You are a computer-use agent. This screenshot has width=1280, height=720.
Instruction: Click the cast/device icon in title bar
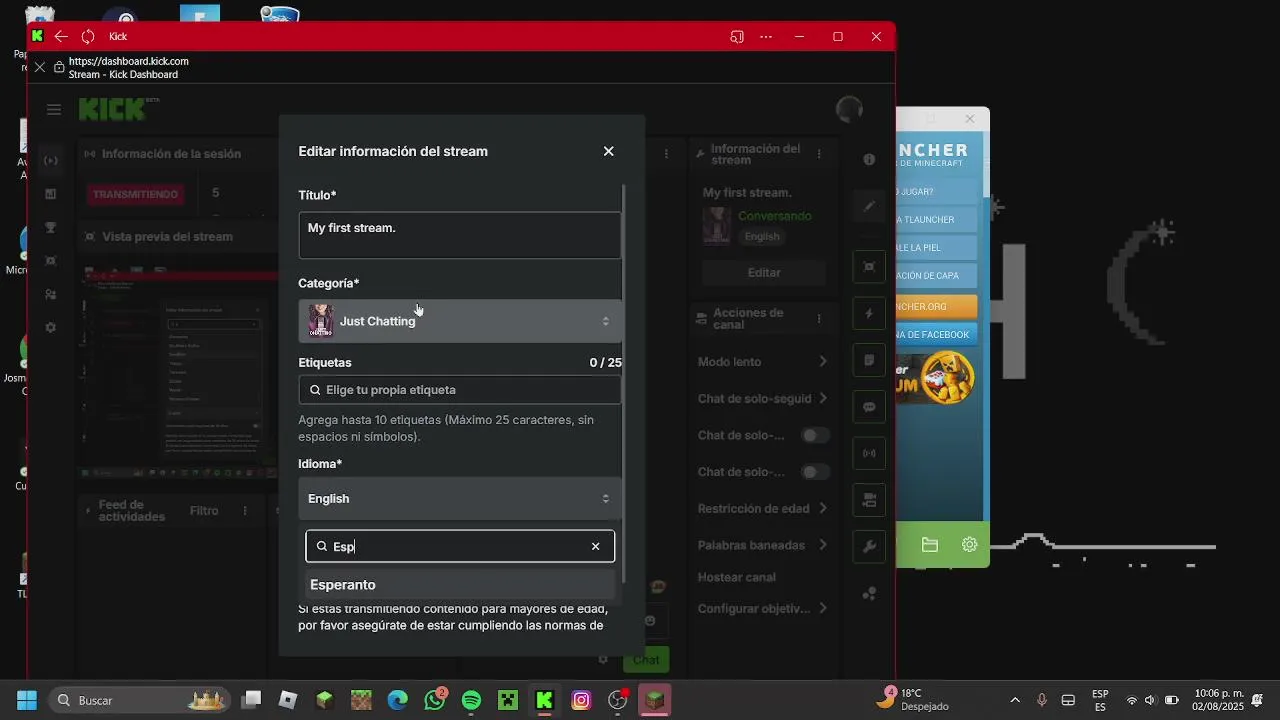(737, 36)
